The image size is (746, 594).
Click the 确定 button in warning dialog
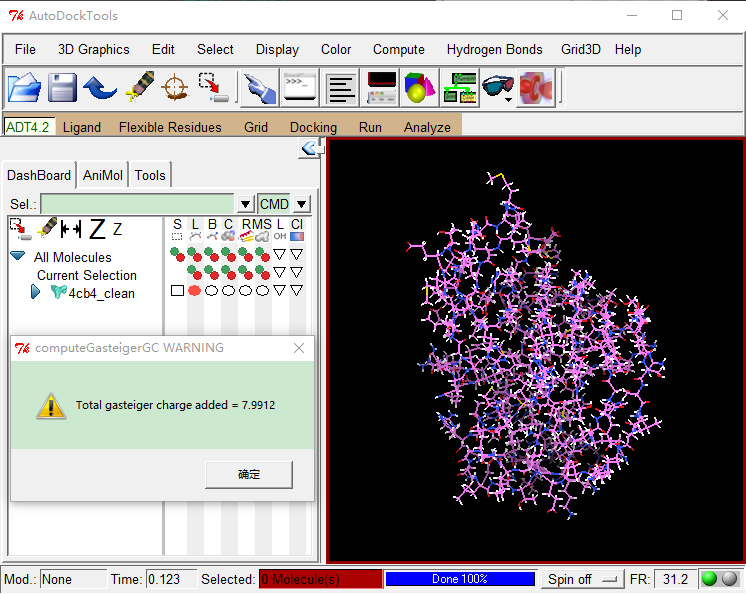click(x=249, y=474)
